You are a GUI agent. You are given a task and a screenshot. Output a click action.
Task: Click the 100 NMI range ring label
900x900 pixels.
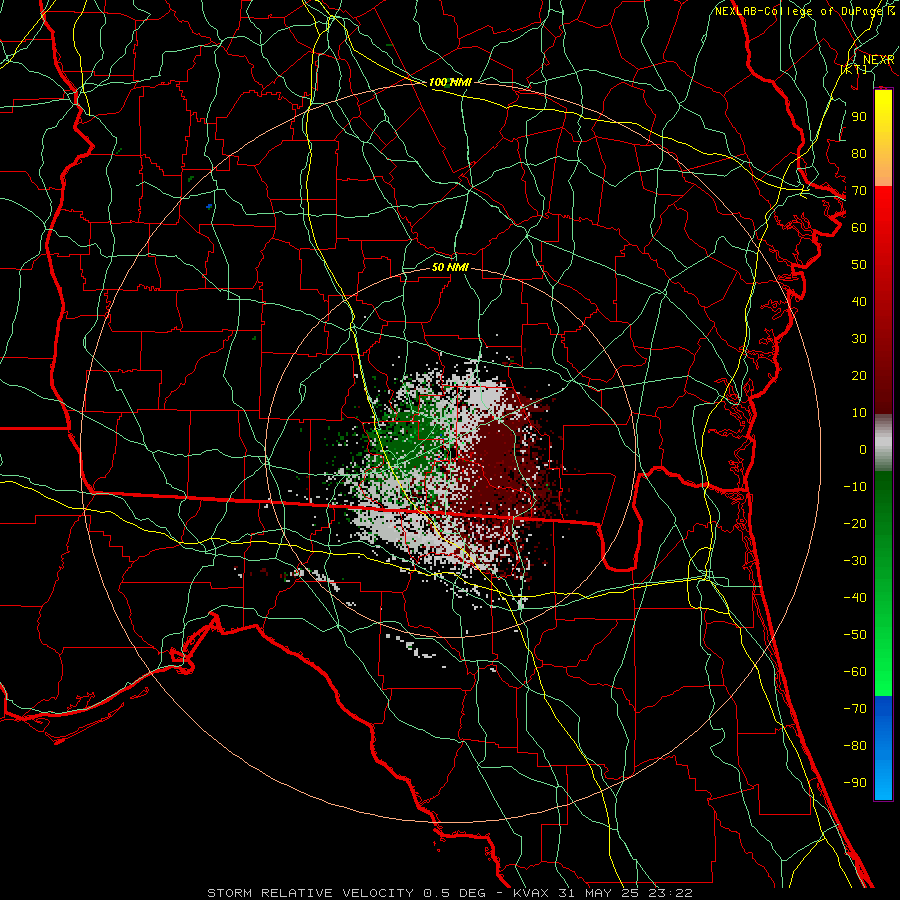click(450, 82)
